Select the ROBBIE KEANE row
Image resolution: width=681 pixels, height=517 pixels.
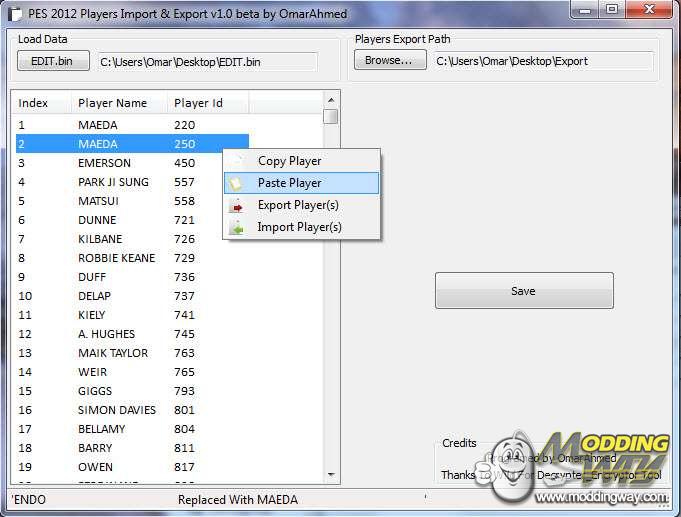[x=117, y=258]
